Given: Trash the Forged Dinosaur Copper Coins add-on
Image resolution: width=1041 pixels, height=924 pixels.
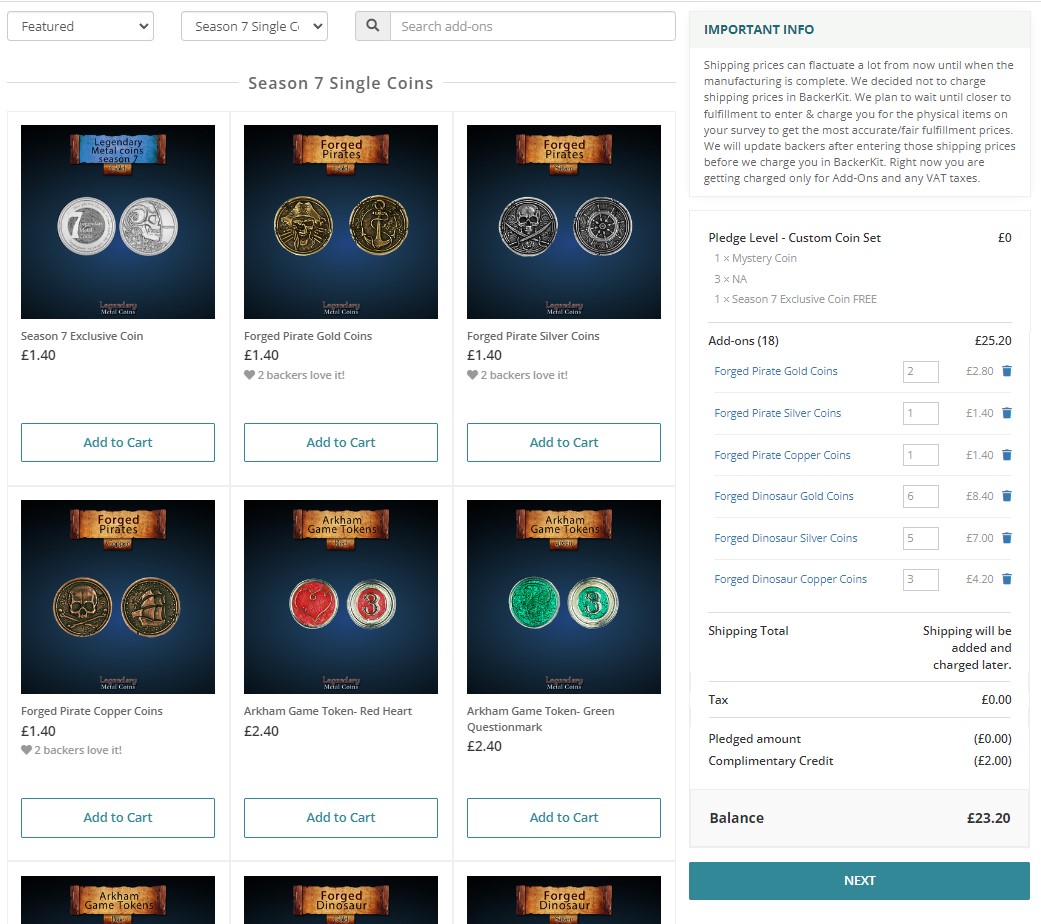Looking at the screenshot, I should tap(1006, 579).
